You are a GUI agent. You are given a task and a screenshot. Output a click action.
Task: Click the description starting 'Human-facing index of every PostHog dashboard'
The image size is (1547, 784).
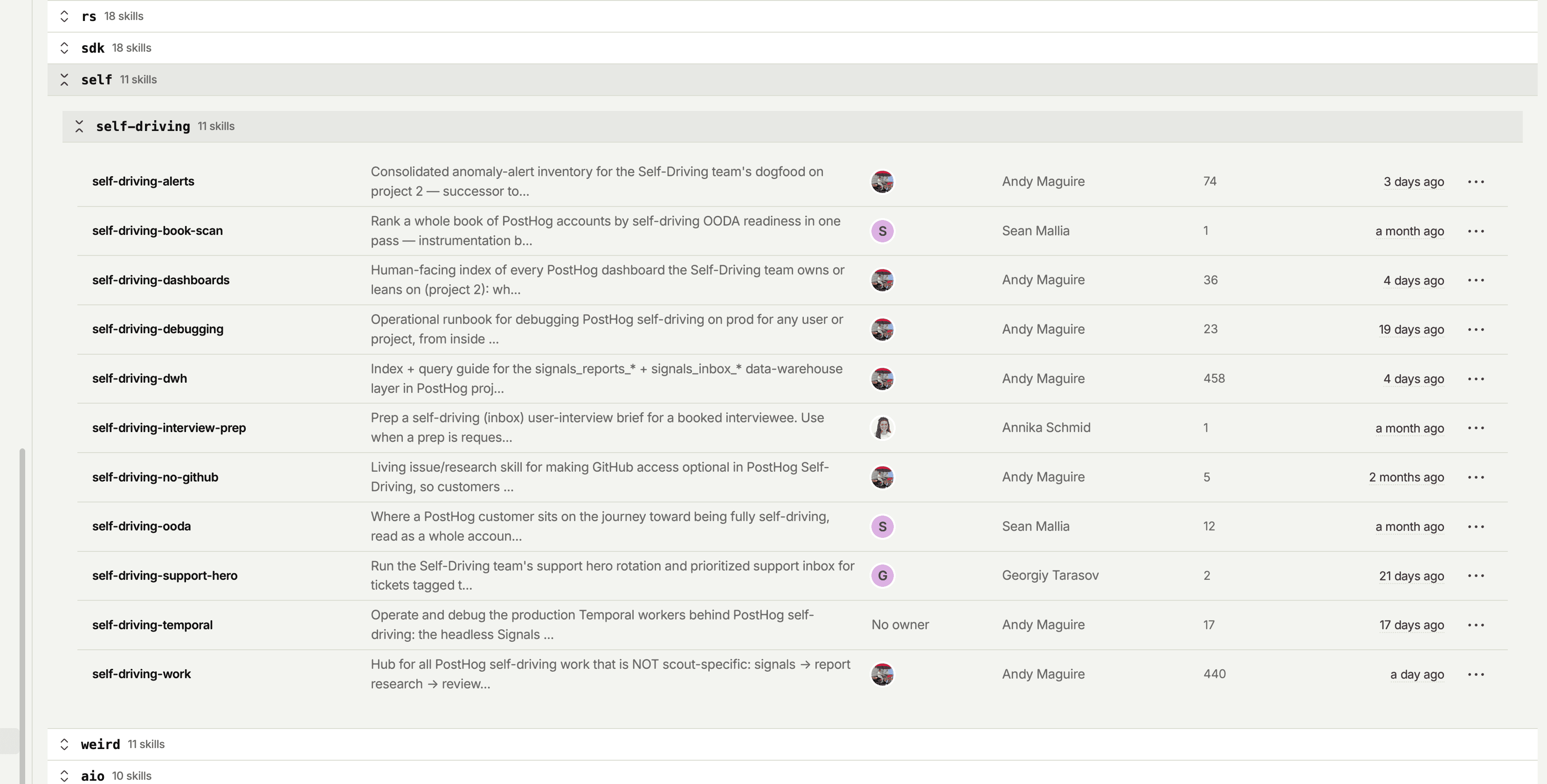(x=607, y=280)
